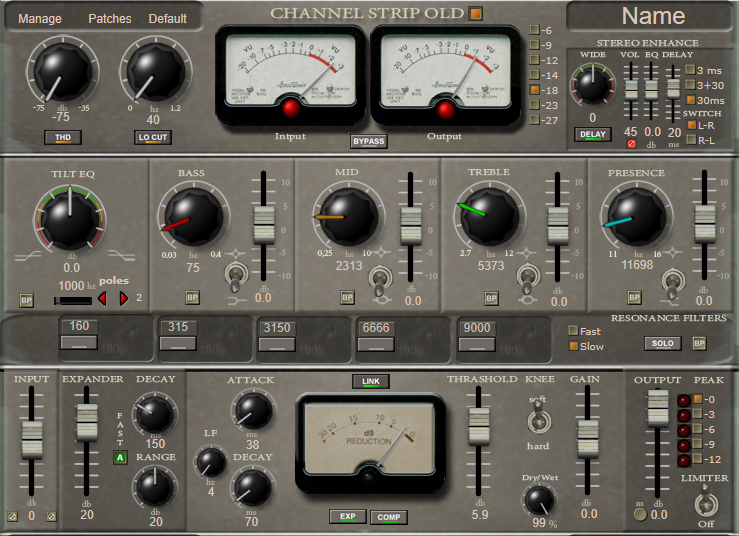Flip the Mid filter shape toggle switch
The height and width of the screenshot is (536, 739).
click(380, 280)
